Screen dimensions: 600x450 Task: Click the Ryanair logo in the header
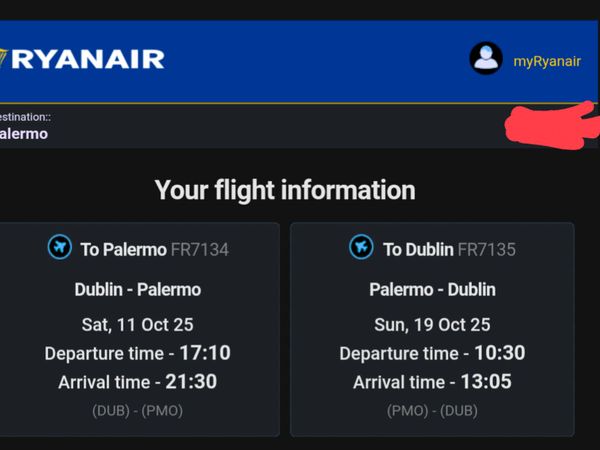pos(85,59)
